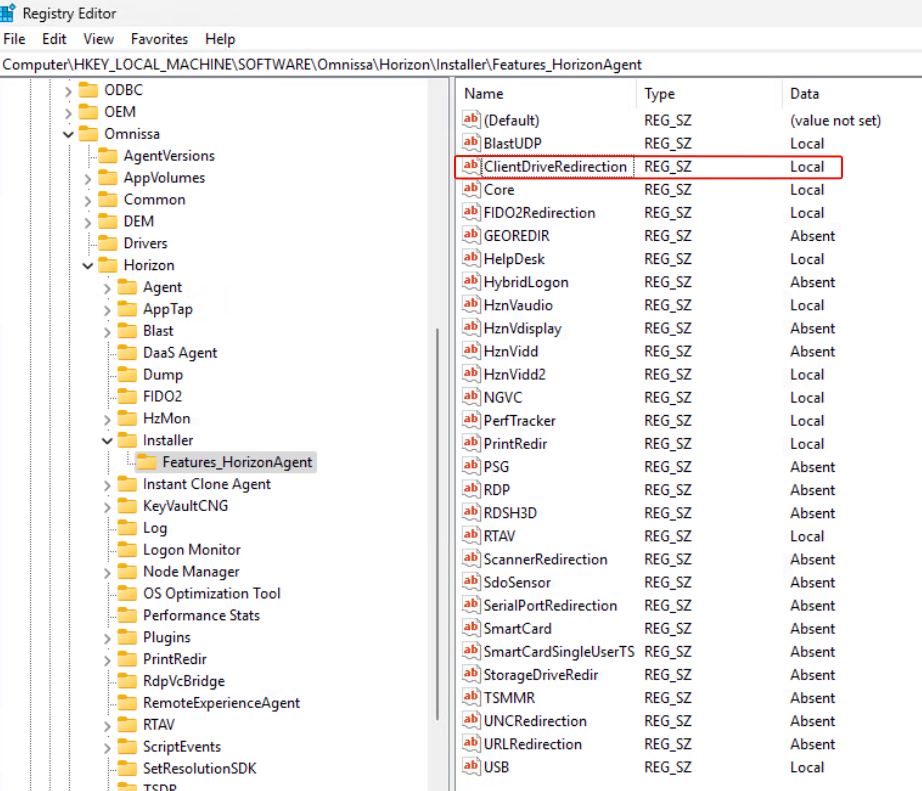
Task: Open the Help menu
Action: coord(220,39)
